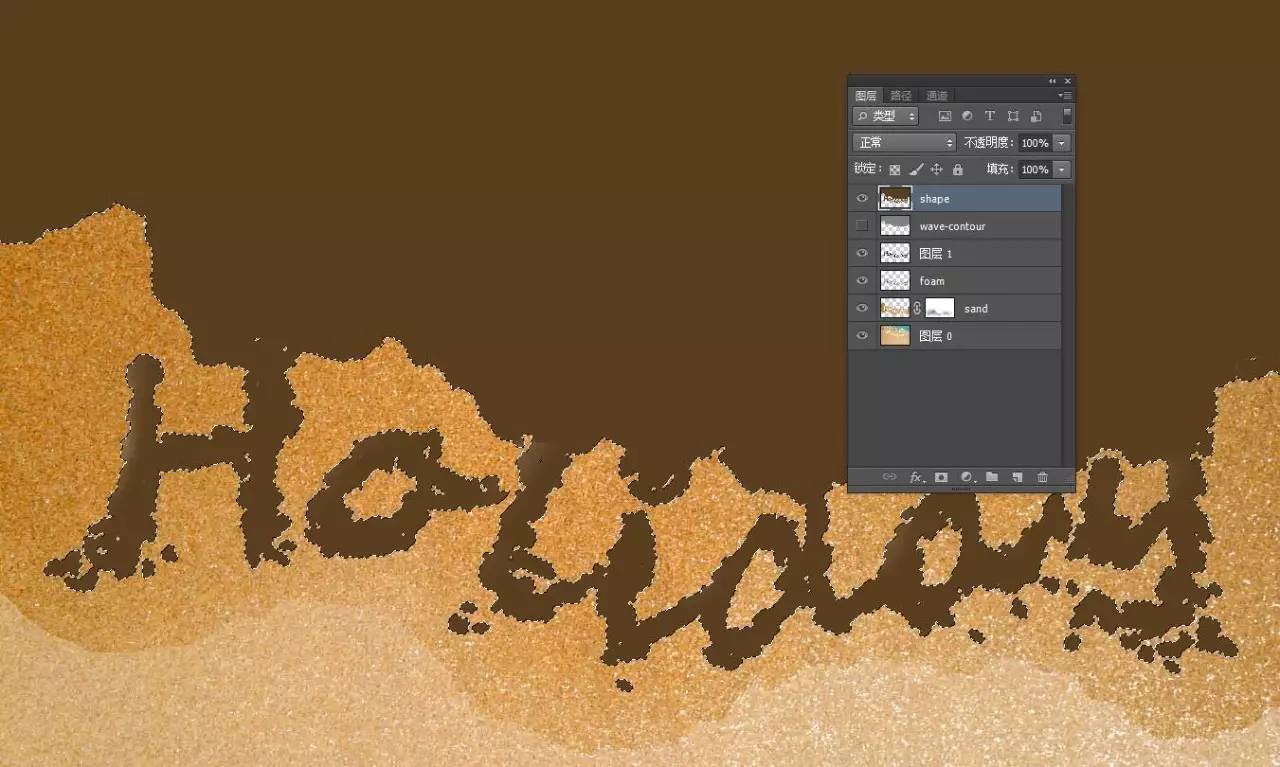Filter layers by type (T) icon
Viewport: 1280px width, 767px height.
pyautogui.click(x=990, y=116)
